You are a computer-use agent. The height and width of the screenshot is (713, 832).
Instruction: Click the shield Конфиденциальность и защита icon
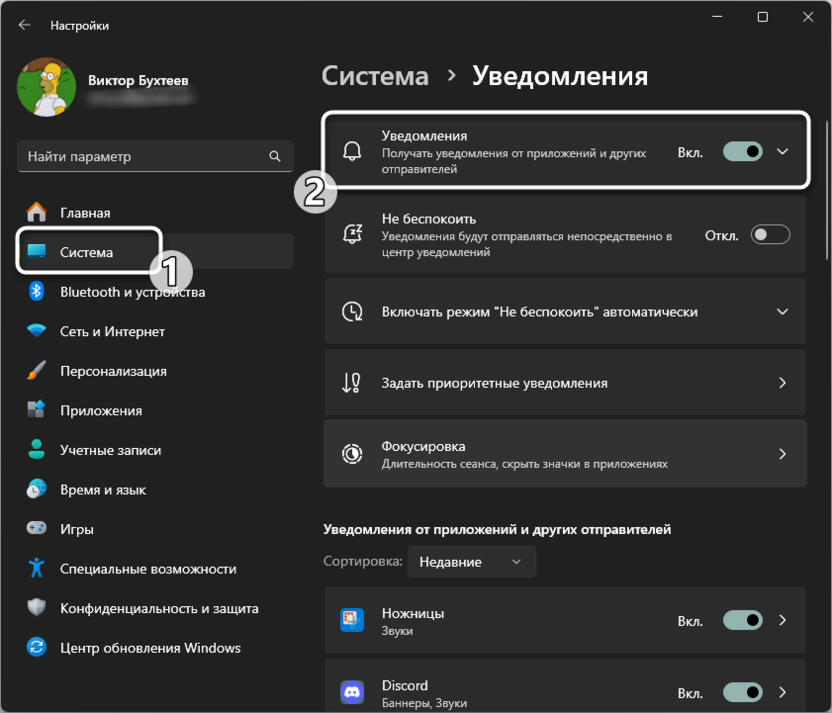[x=37, y=607]
